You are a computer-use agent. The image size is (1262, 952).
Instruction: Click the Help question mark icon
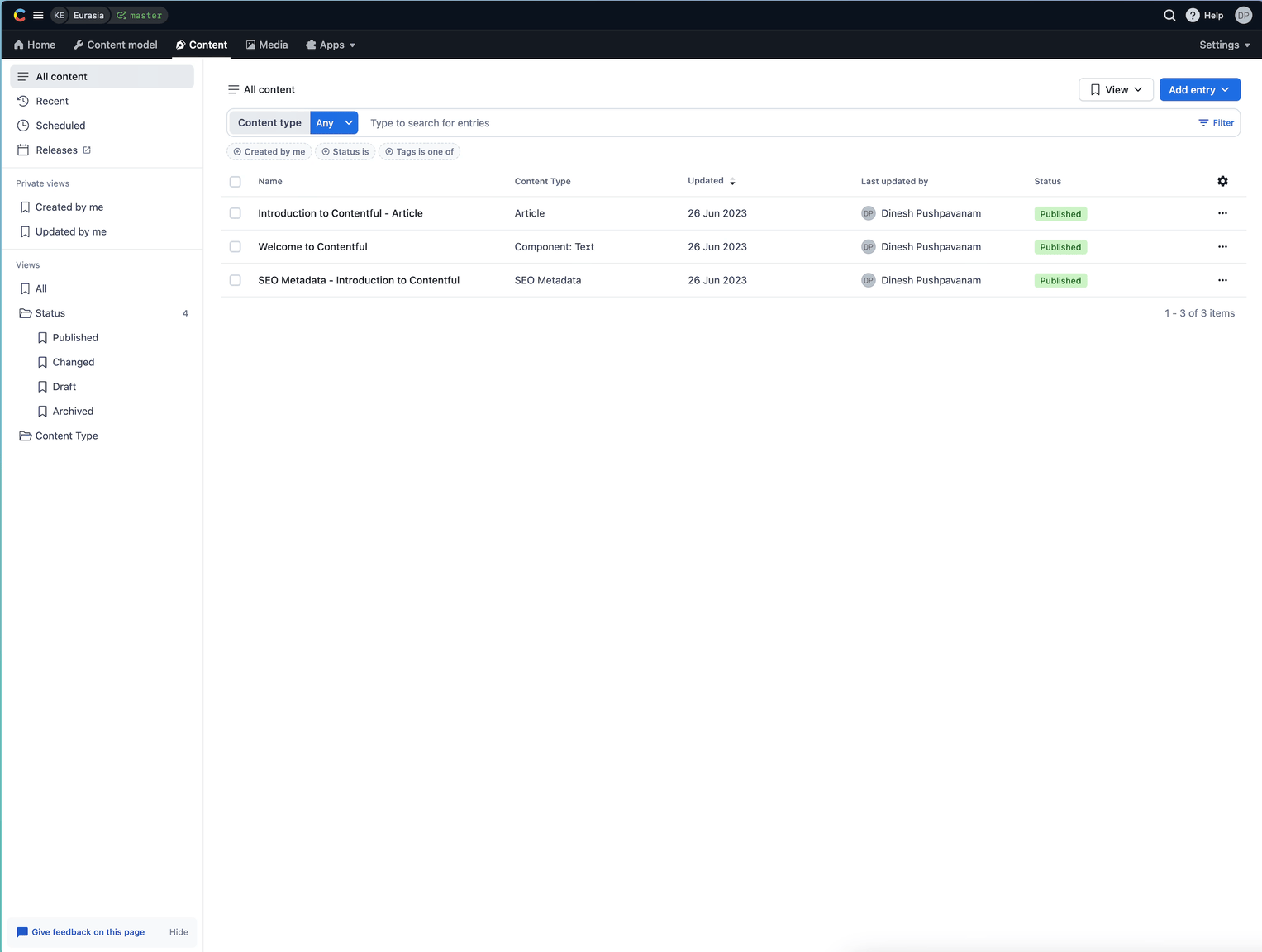point(1193,15)
